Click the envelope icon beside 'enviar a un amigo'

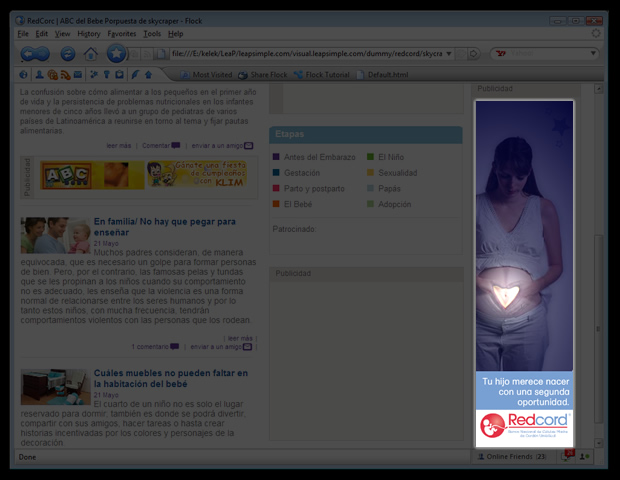[x=248, y=145]
